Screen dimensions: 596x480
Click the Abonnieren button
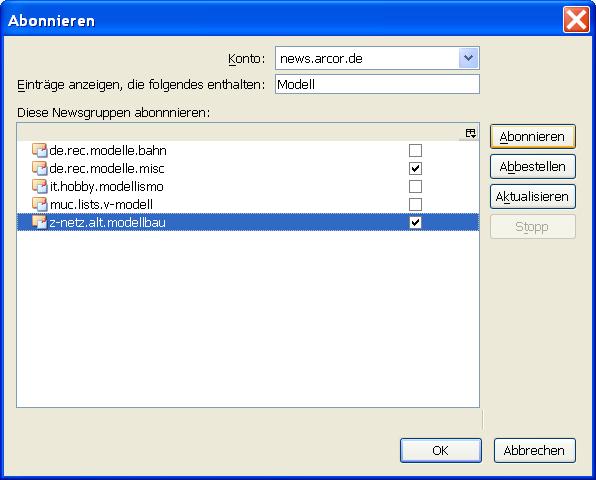pos(533,136)
